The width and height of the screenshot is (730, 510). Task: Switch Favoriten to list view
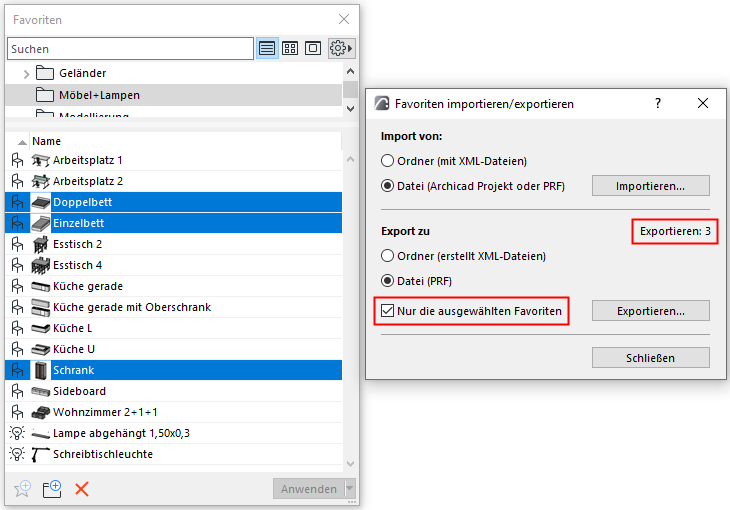click(267, 48)
